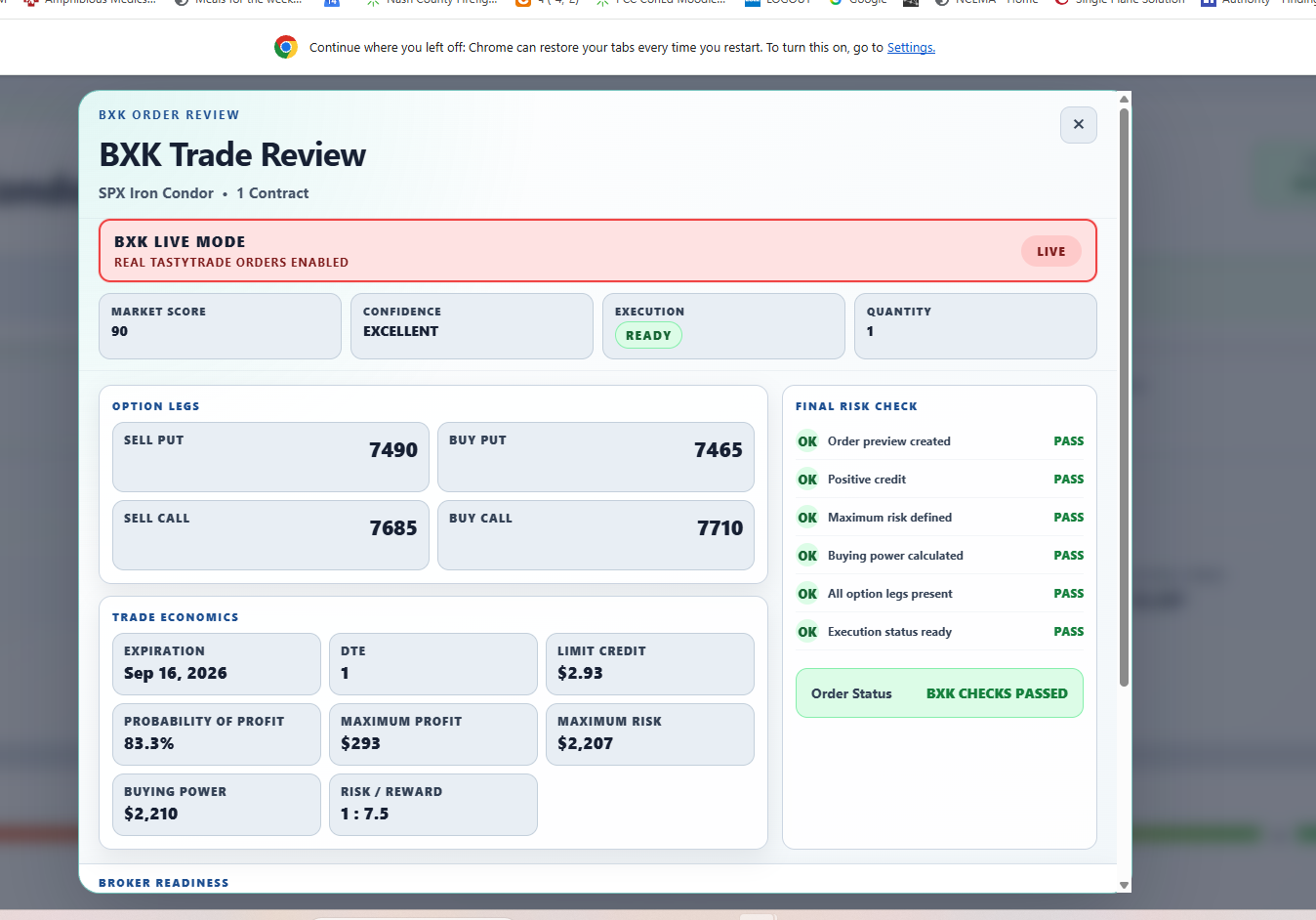The image size is (1316, 920).
Task: Click OK badge for Execution status ready
Action: [x=807, y=632]
